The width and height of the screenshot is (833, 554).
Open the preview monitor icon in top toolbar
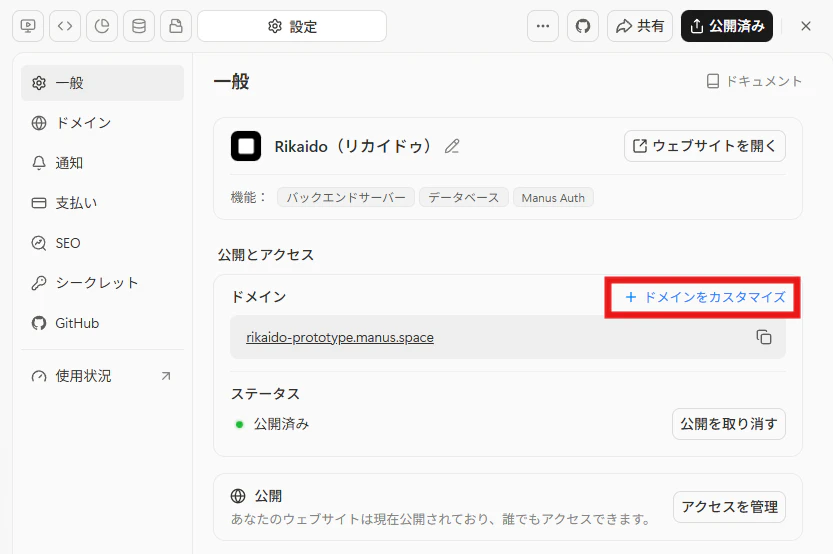pos(28,26)
